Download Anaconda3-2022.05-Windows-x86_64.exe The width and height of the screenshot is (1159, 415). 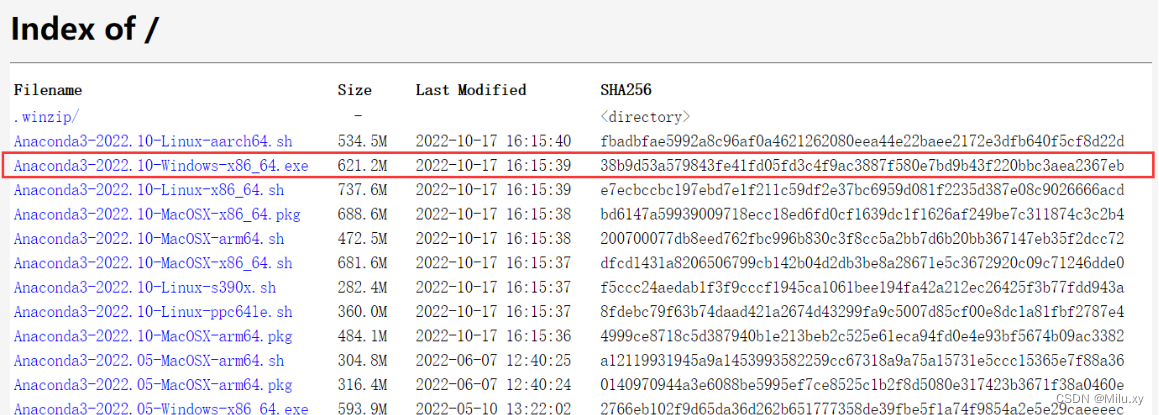160,408
